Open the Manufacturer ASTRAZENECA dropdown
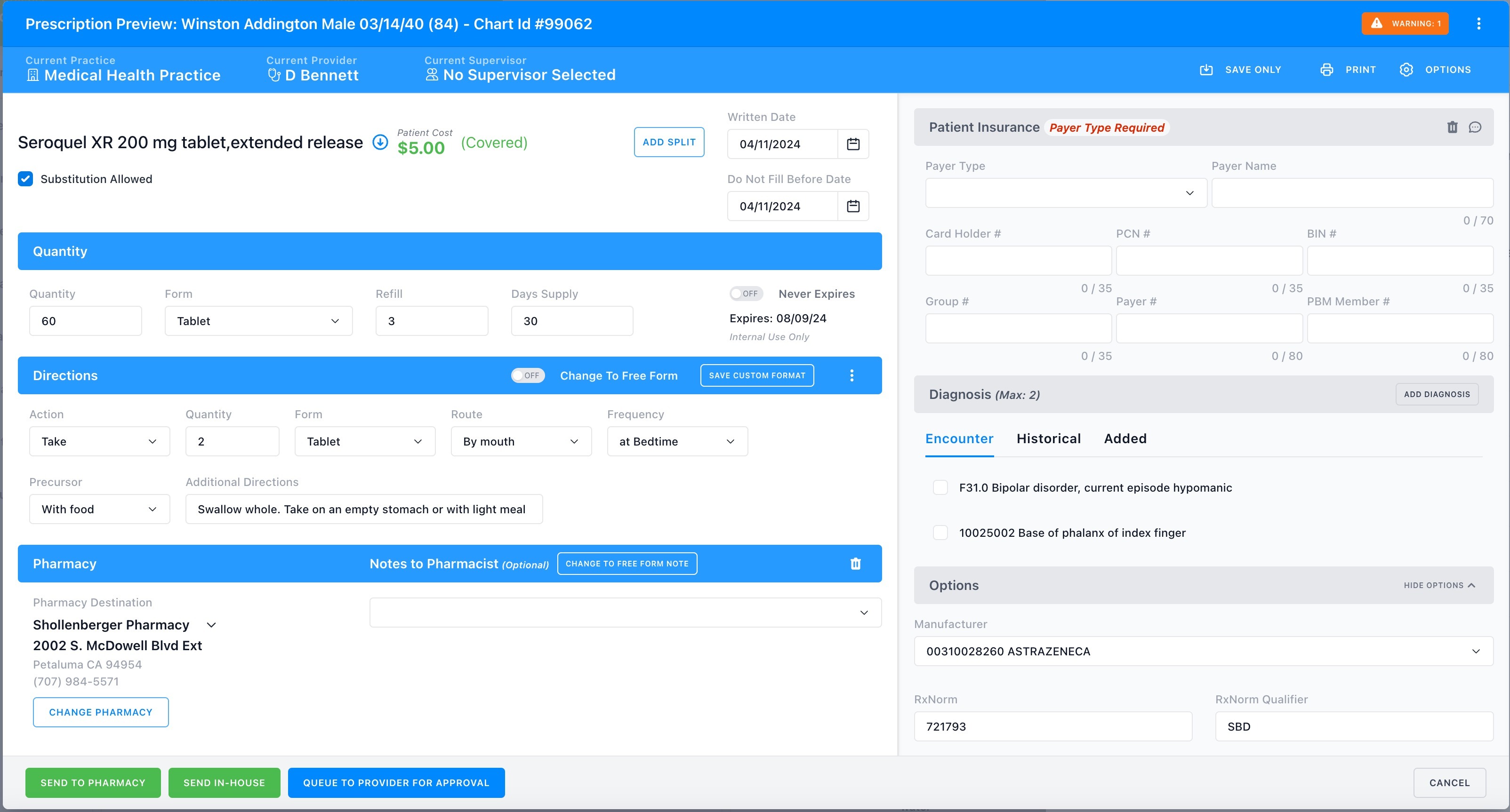The height and width of the screenshot is (812, 1510). 1203,651
